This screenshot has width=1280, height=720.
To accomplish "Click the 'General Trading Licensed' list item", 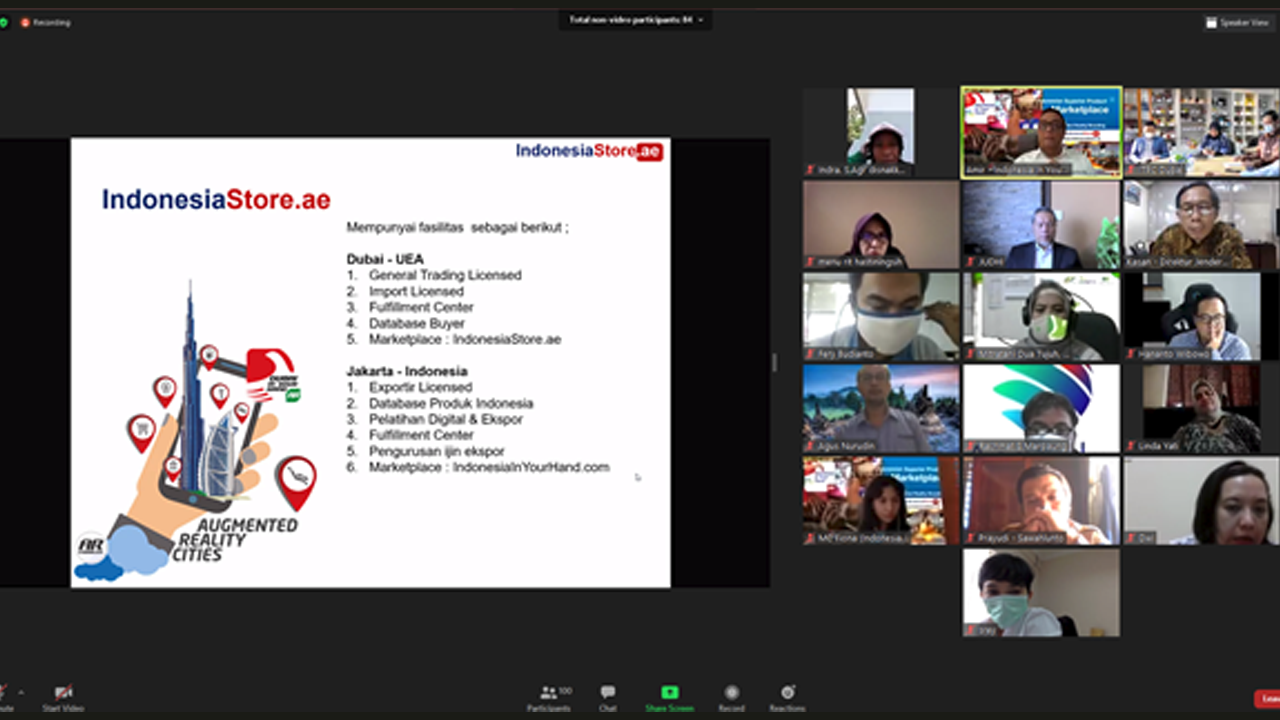I will coord(445,275).
